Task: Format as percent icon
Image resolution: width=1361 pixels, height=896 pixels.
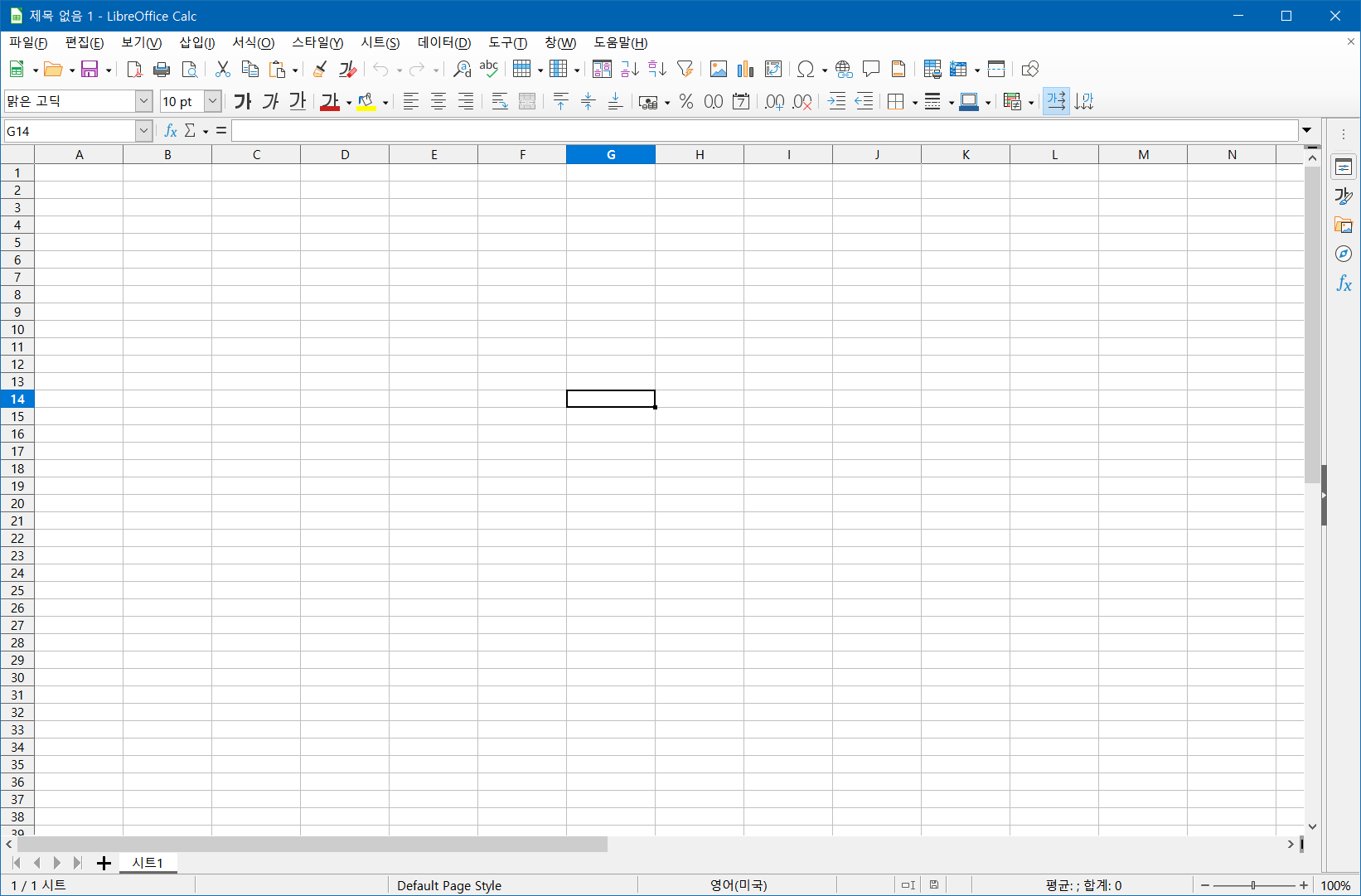Action: tap(686, 101)
